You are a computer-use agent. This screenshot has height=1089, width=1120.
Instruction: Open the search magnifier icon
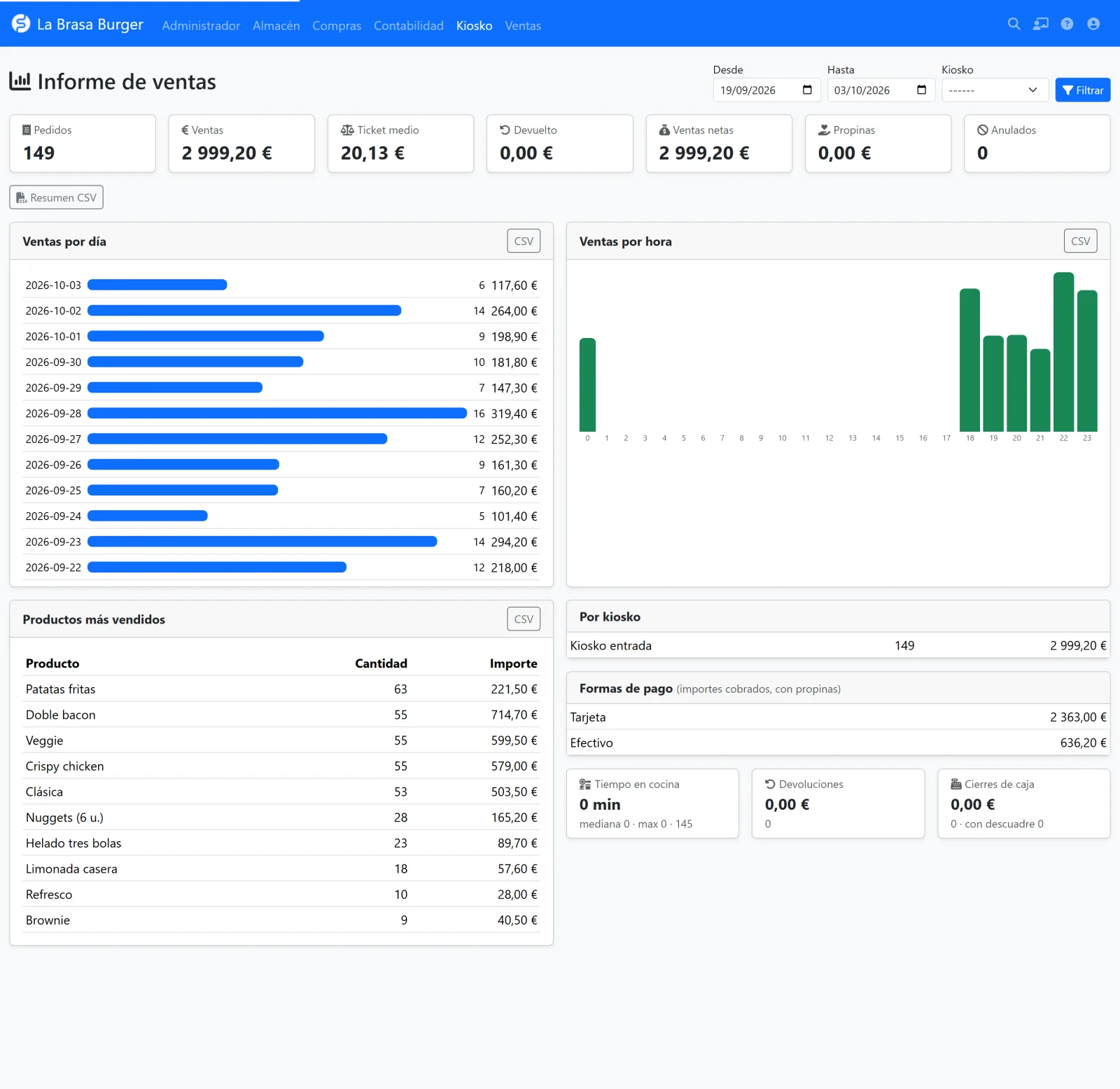coord(1014,24)
